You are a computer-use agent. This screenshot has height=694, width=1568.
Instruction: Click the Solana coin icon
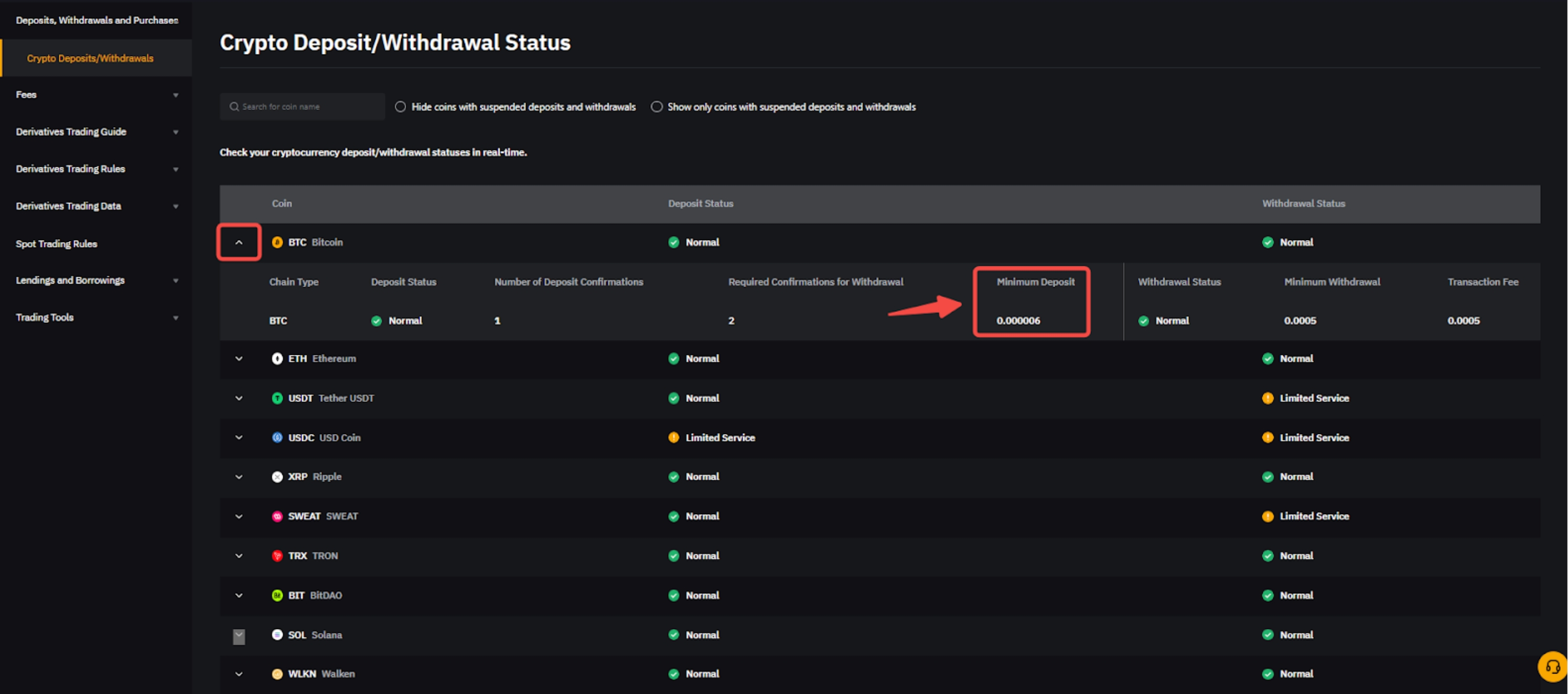point(277,634)
